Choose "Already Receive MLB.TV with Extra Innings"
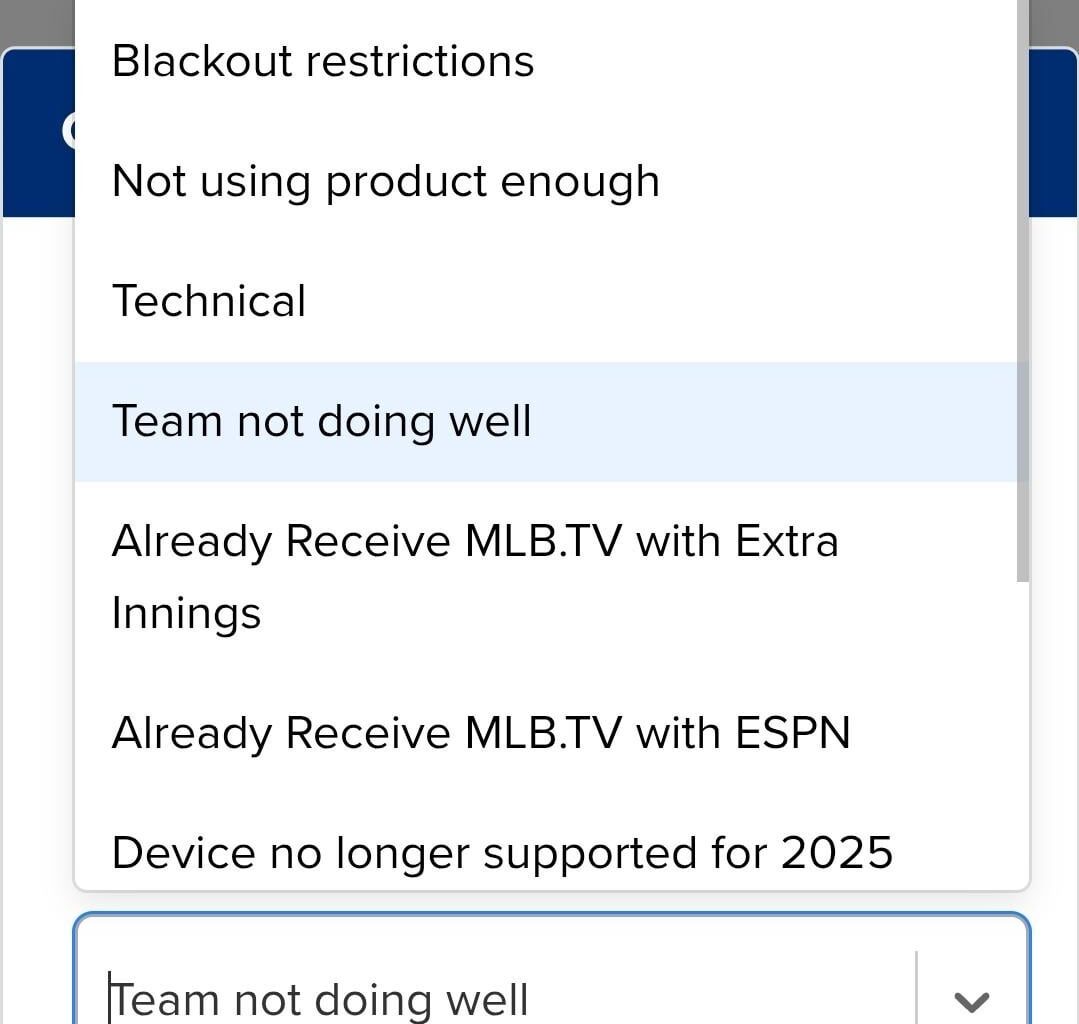Image resolution: width=1079 pixels, height=1024 pixels. point(474,576)
